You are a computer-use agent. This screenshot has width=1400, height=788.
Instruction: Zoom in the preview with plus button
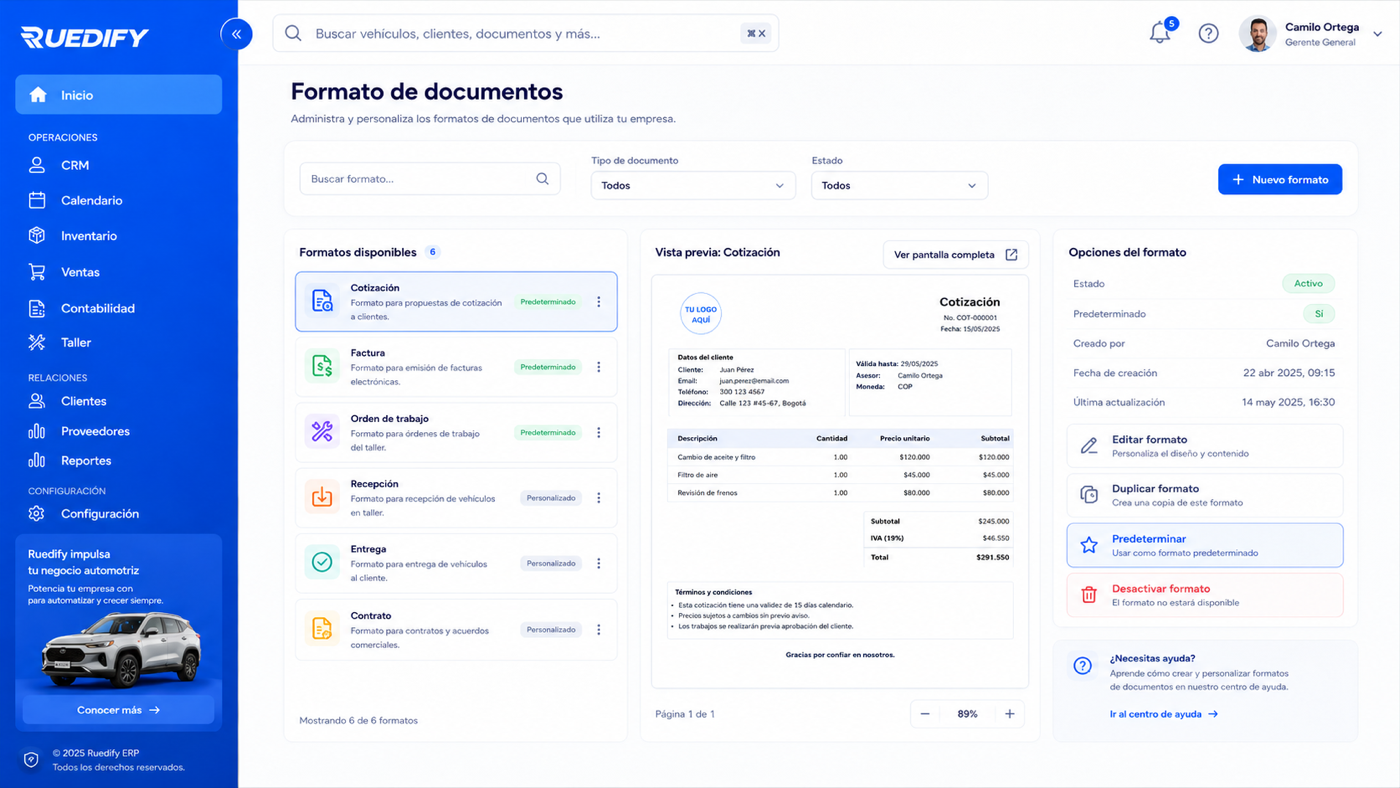1010,714
